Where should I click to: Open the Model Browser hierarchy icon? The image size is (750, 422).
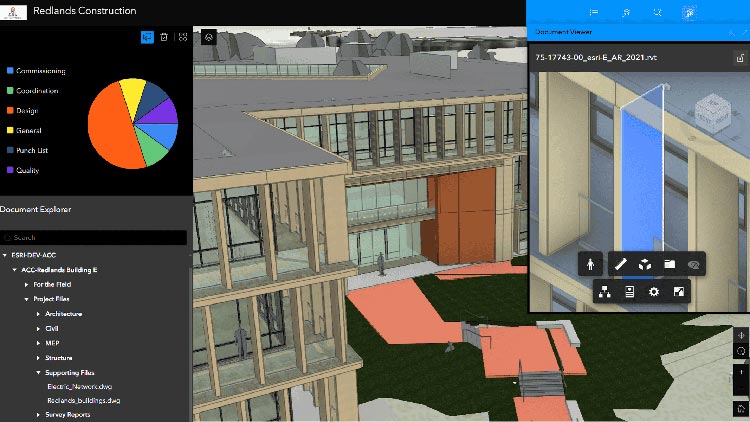(x=605, y=291)
